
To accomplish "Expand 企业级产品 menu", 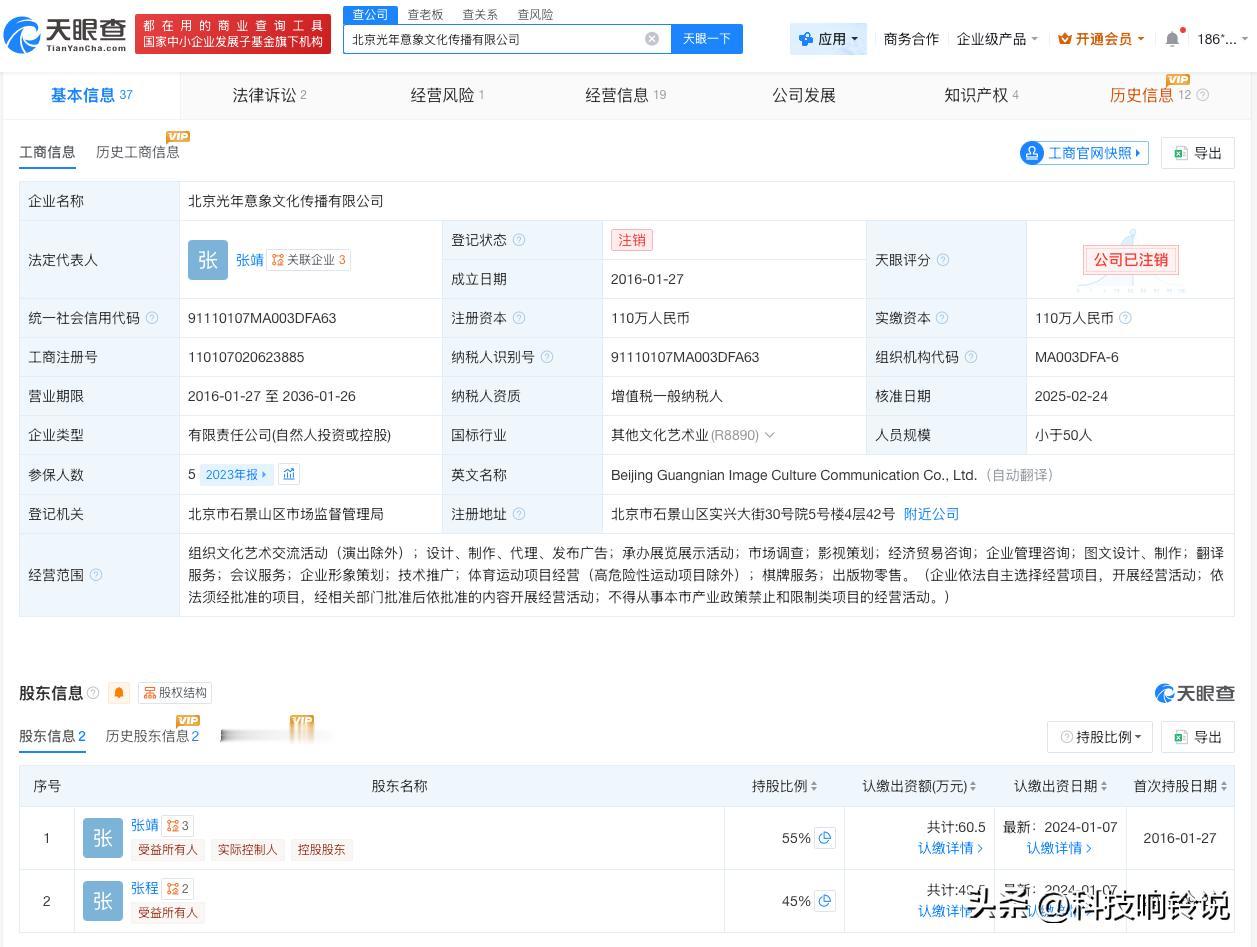I will pos(997,39).
